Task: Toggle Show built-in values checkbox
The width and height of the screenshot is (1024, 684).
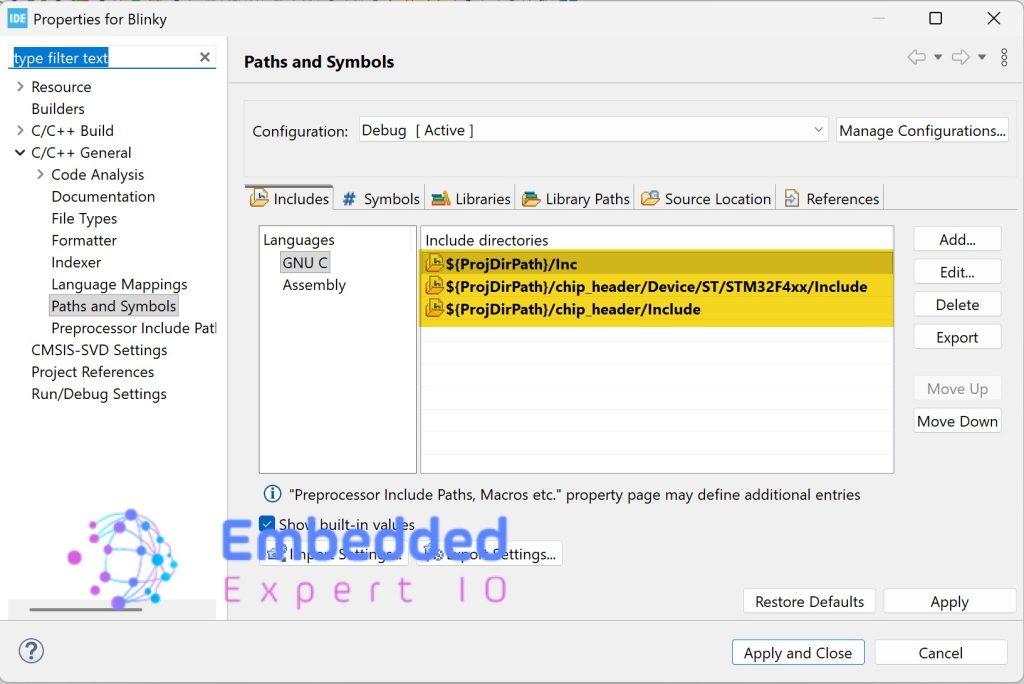Action: (x=267, y=524)
